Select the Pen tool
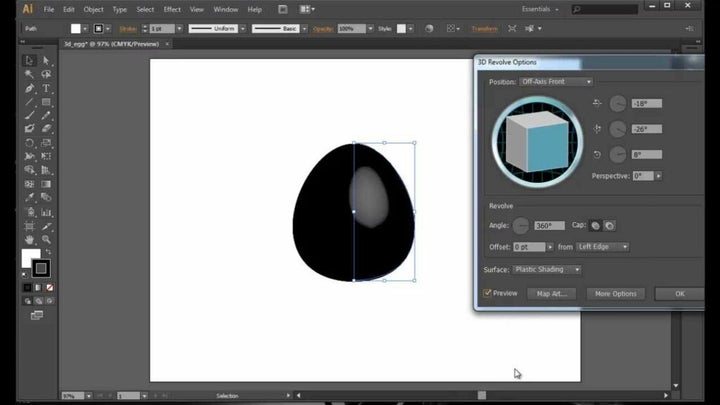This screenshot has height=405, width=720. [x=30, y=88]
